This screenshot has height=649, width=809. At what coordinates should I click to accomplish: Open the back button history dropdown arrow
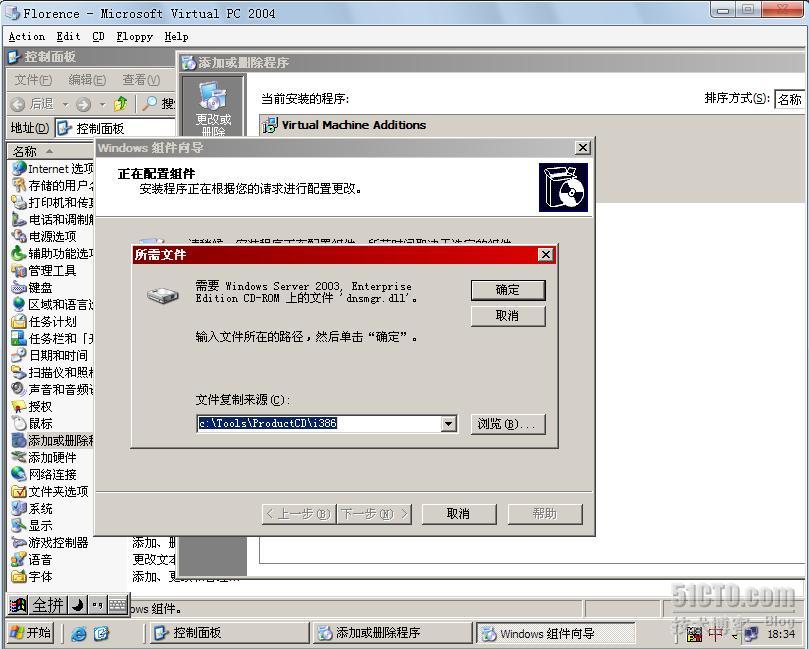(x=66, y=105)
